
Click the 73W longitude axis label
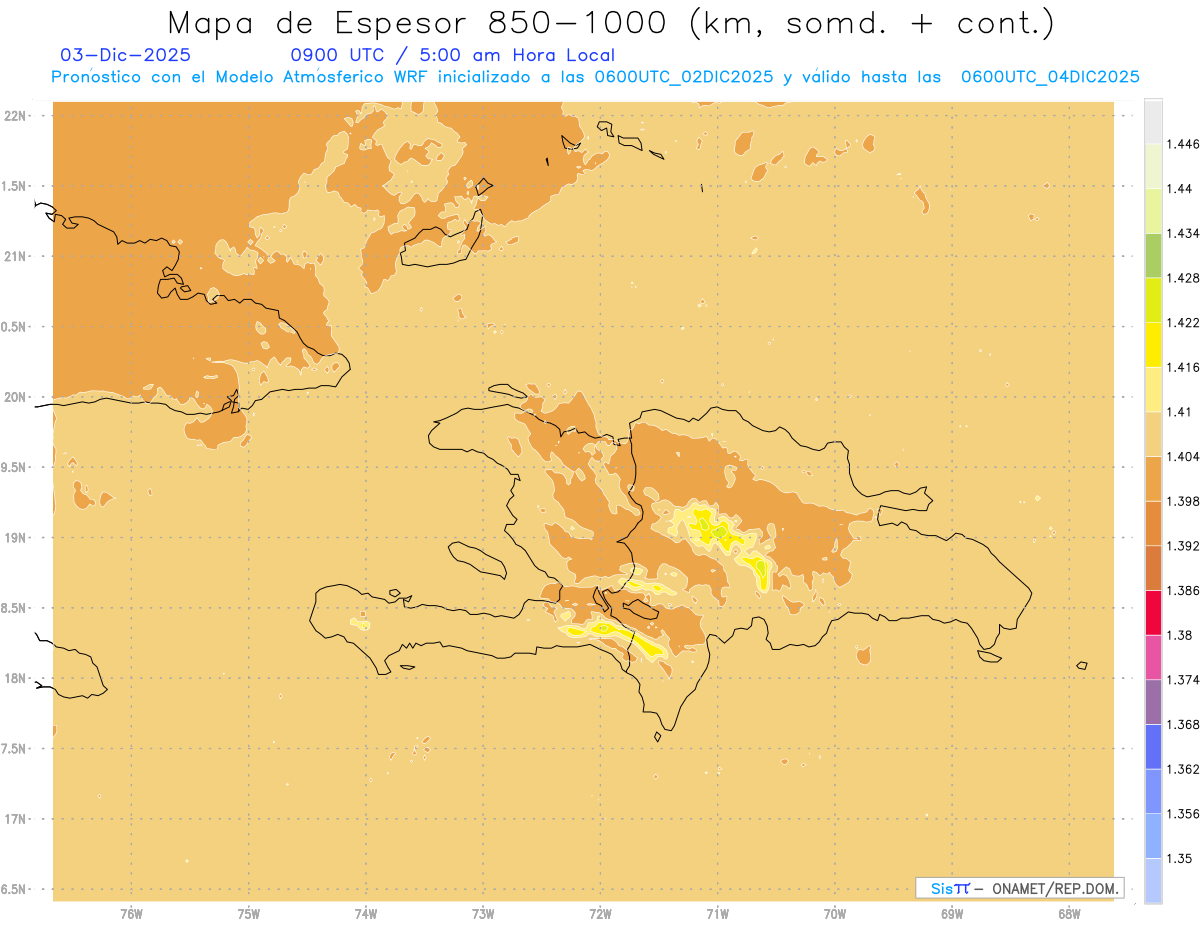click(x=483, y=914)
